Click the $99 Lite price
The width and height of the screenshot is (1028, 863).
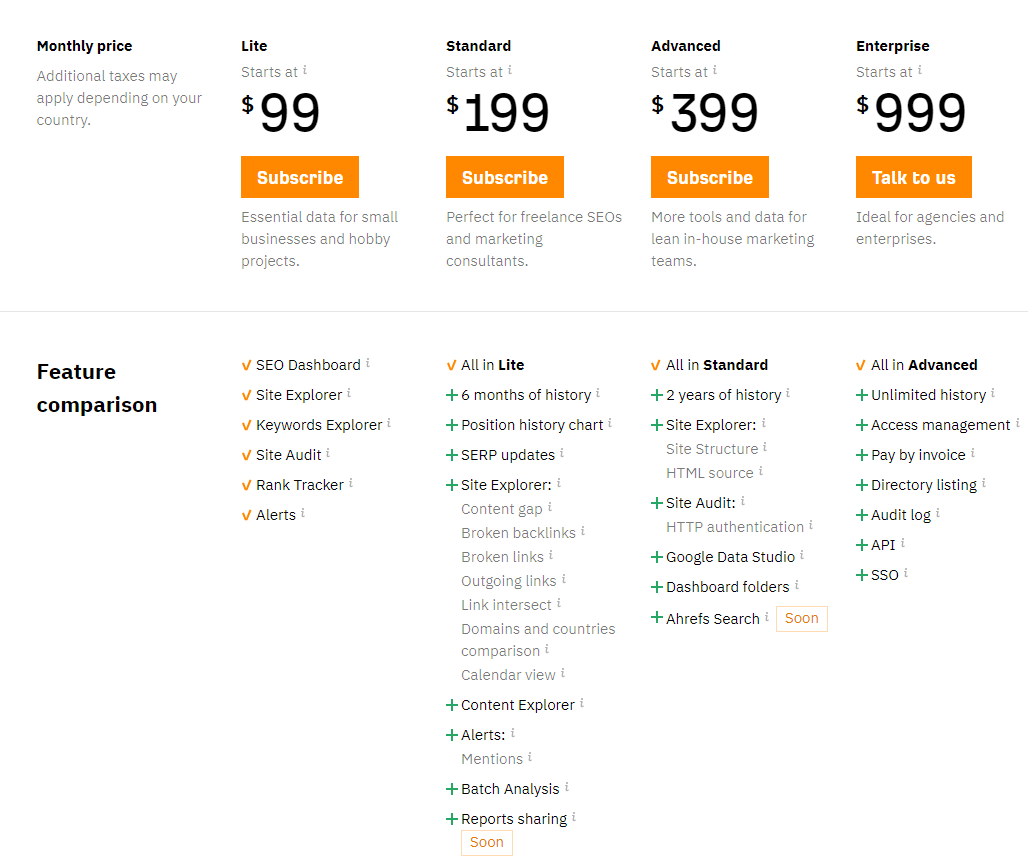pyautogui.click(x=281, y=113)
